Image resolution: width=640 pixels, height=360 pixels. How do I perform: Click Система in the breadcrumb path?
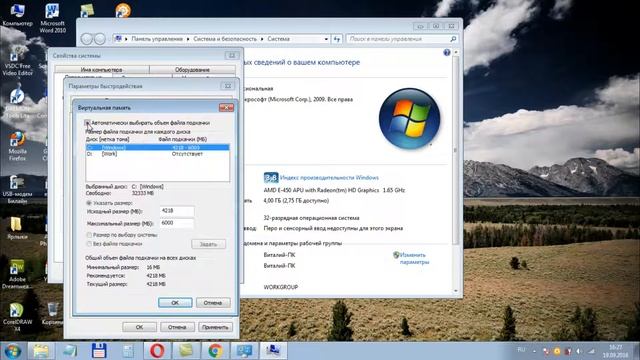pyautogui.click(x=278, y=39)
